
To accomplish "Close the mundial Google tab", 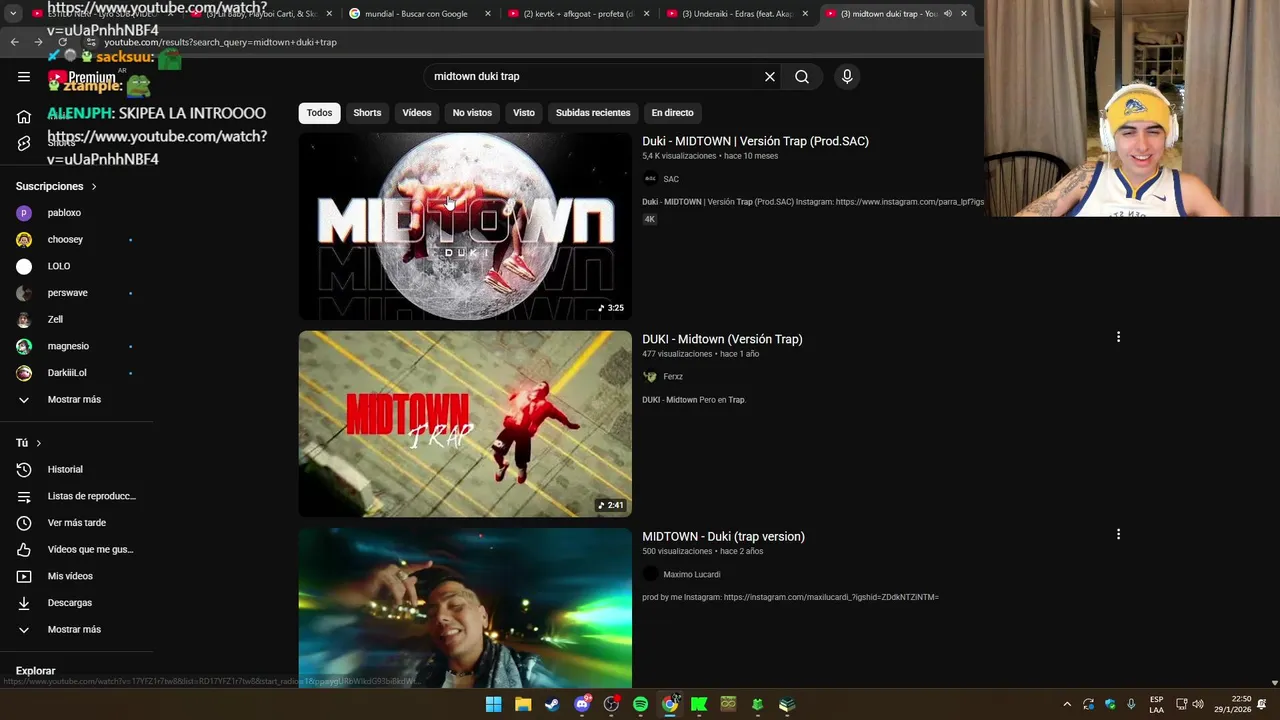I will (488, 14).
